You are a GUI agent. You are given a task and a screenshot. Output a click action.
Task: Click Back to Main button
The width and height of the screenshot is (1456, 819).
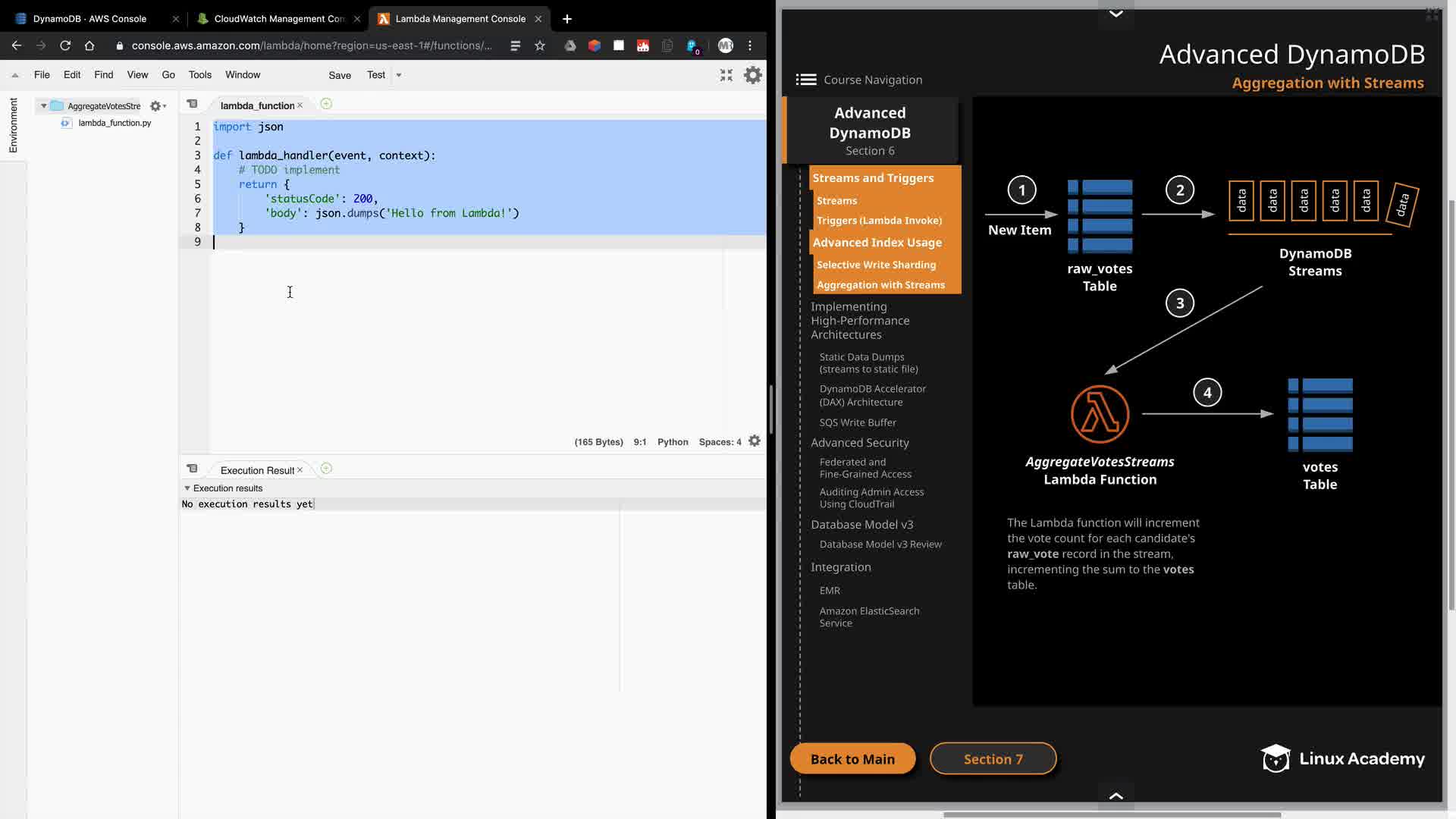tap(852, 759)
